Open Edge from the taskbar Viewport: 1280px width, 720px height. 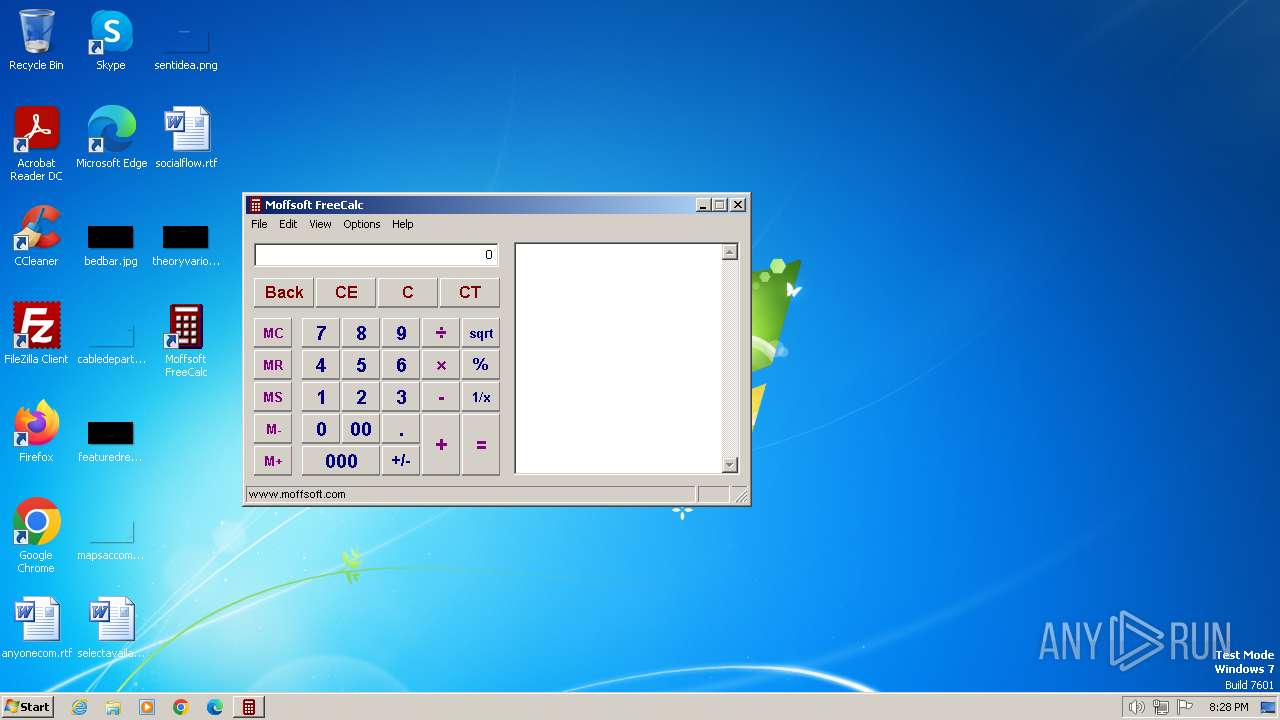pyautogui.click(x=214, y=707)
